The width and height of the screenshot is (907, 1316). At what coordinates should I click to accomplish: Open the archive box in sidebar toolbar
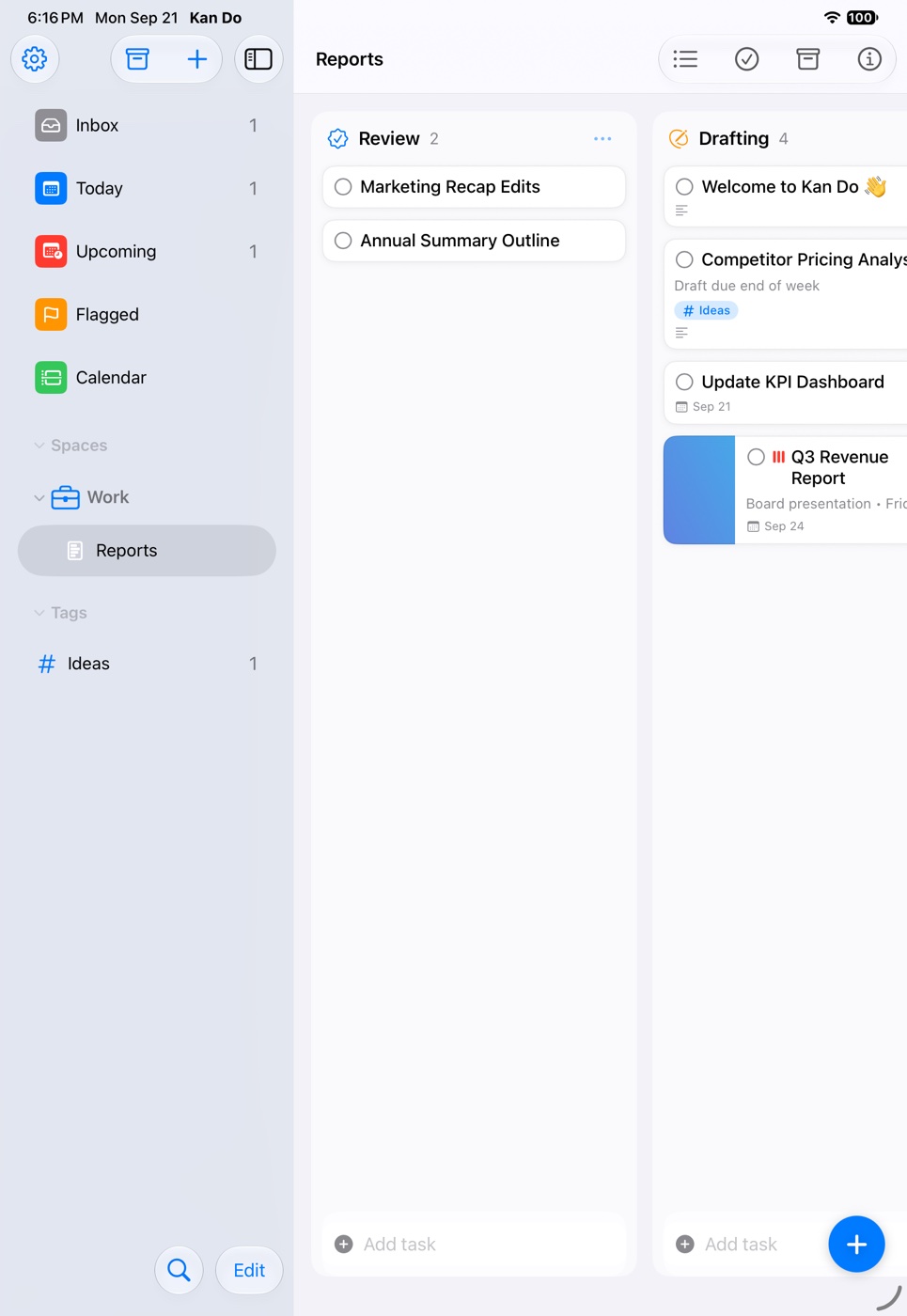click(x=137, y=59)
